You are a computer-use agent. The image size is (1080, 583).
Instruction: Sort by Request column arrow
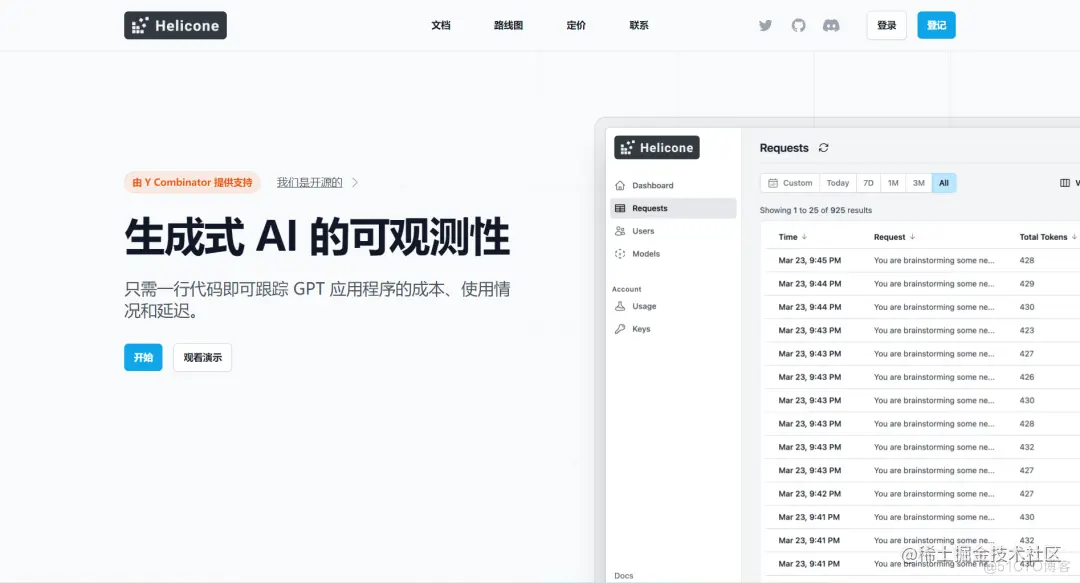912,236
